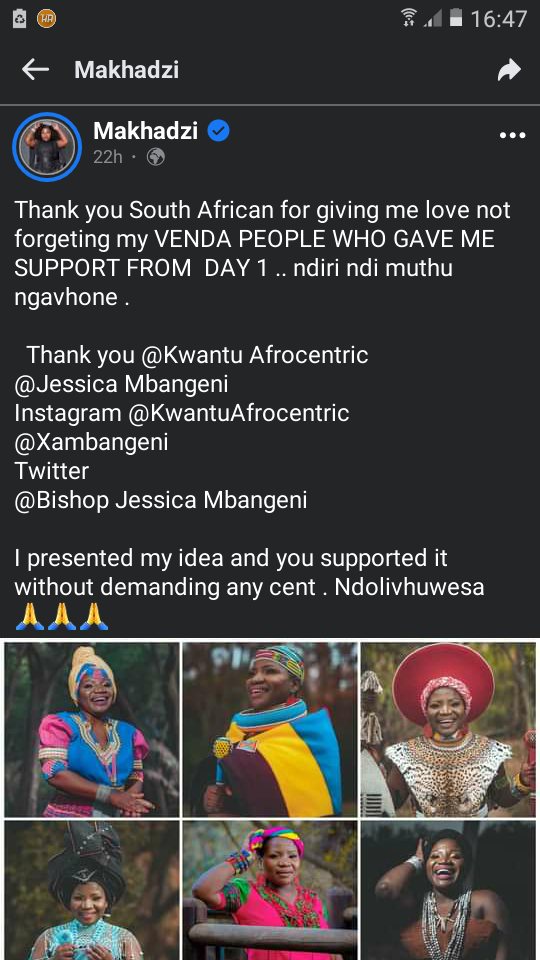Tap the orange notification icon in the status bar
The height and width of the screenshot is (960, 540).
[x=47, y=19]
